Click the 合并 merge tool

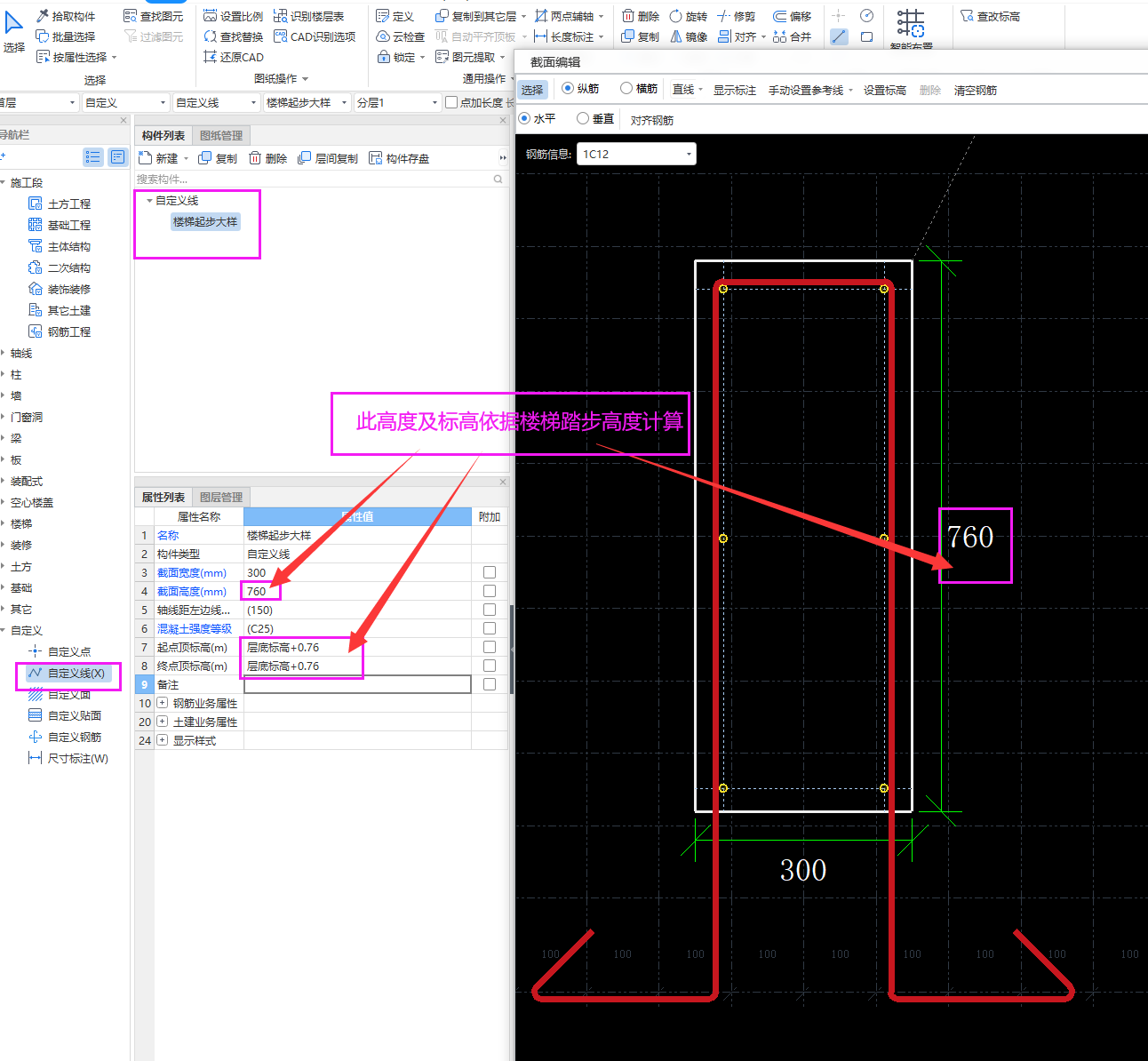[793, 36]
